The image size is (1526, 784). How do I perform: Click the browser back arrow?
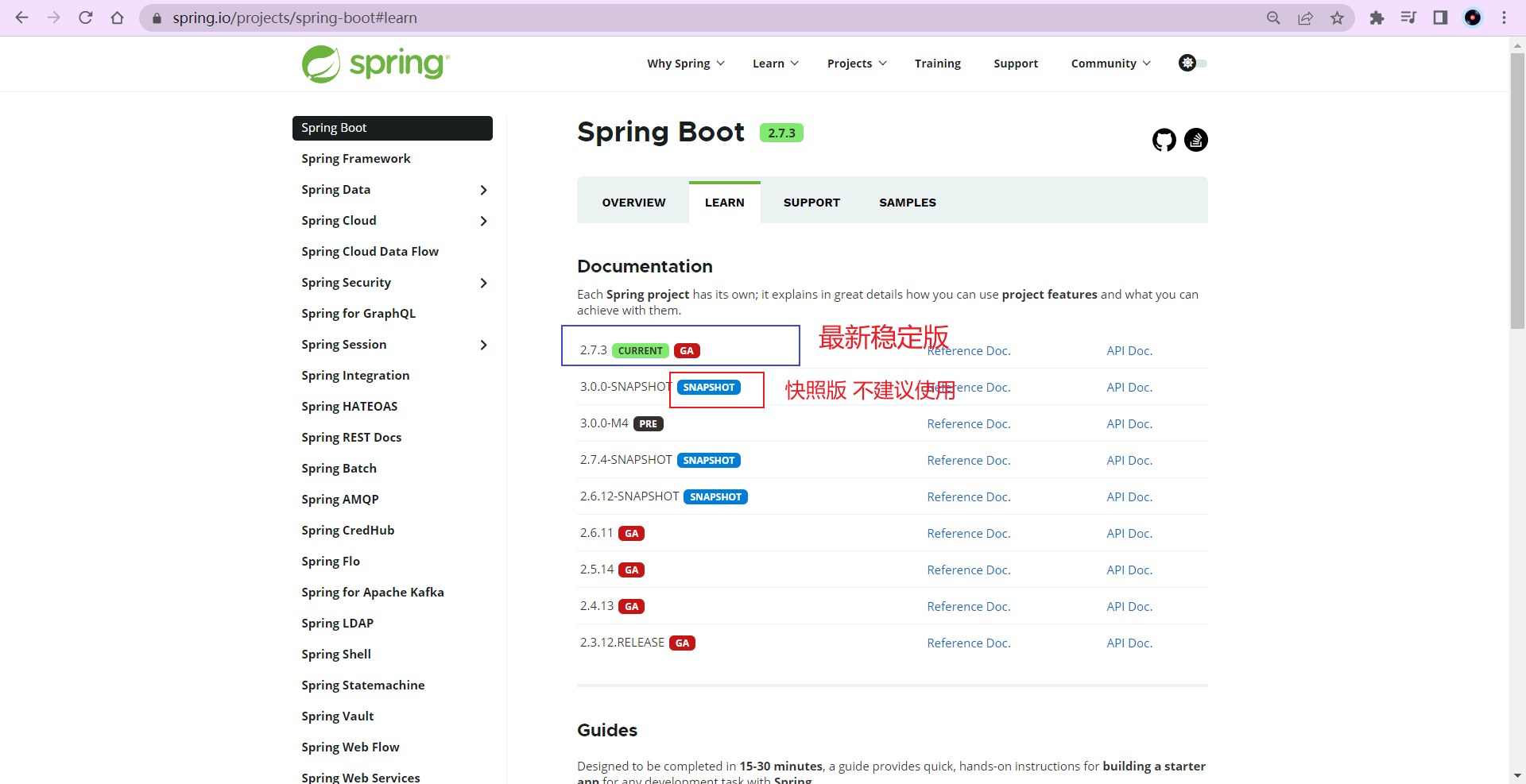tap(22, 17)
